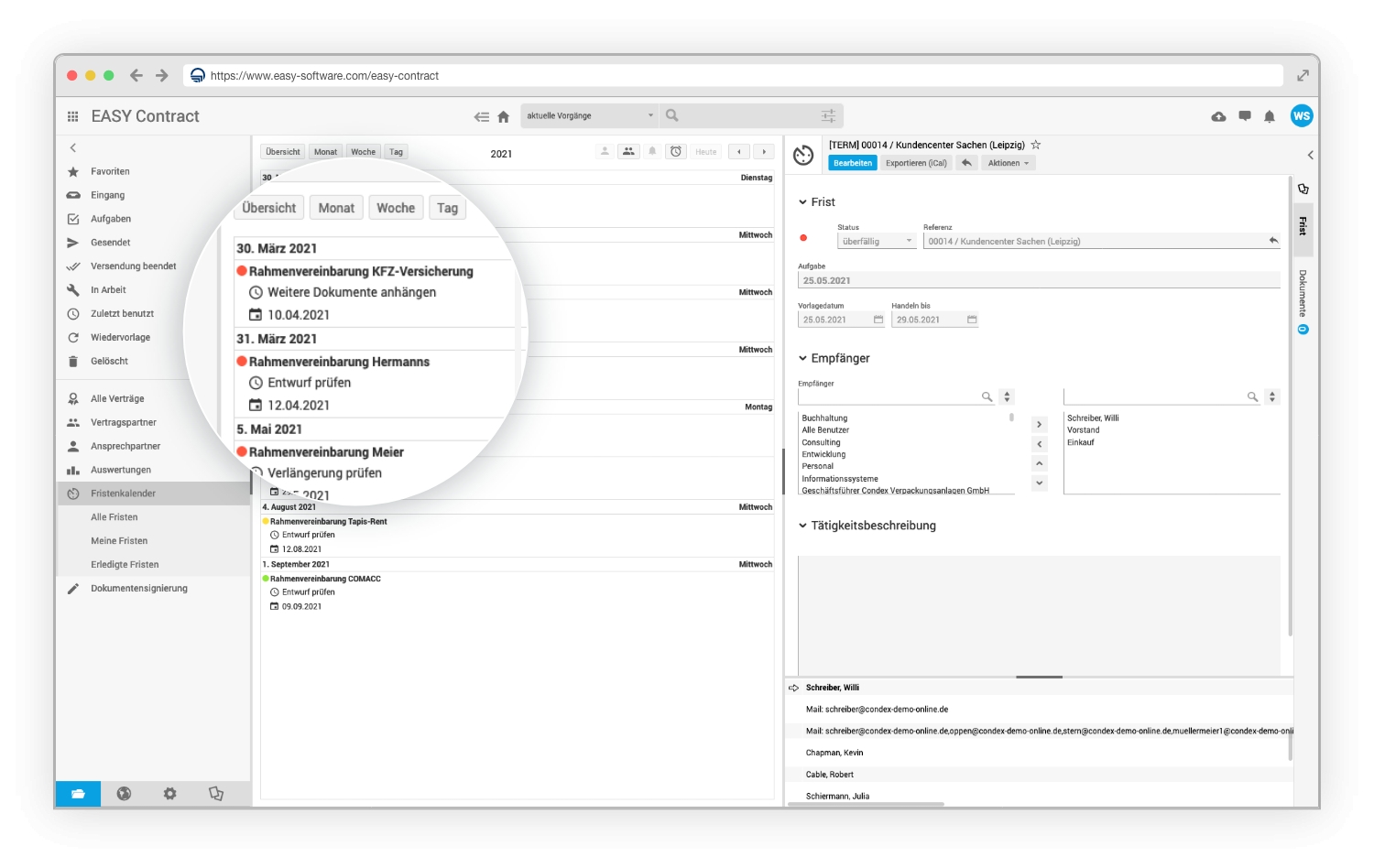Collapse the left sidebar with the chevron

tap(73, 147)
